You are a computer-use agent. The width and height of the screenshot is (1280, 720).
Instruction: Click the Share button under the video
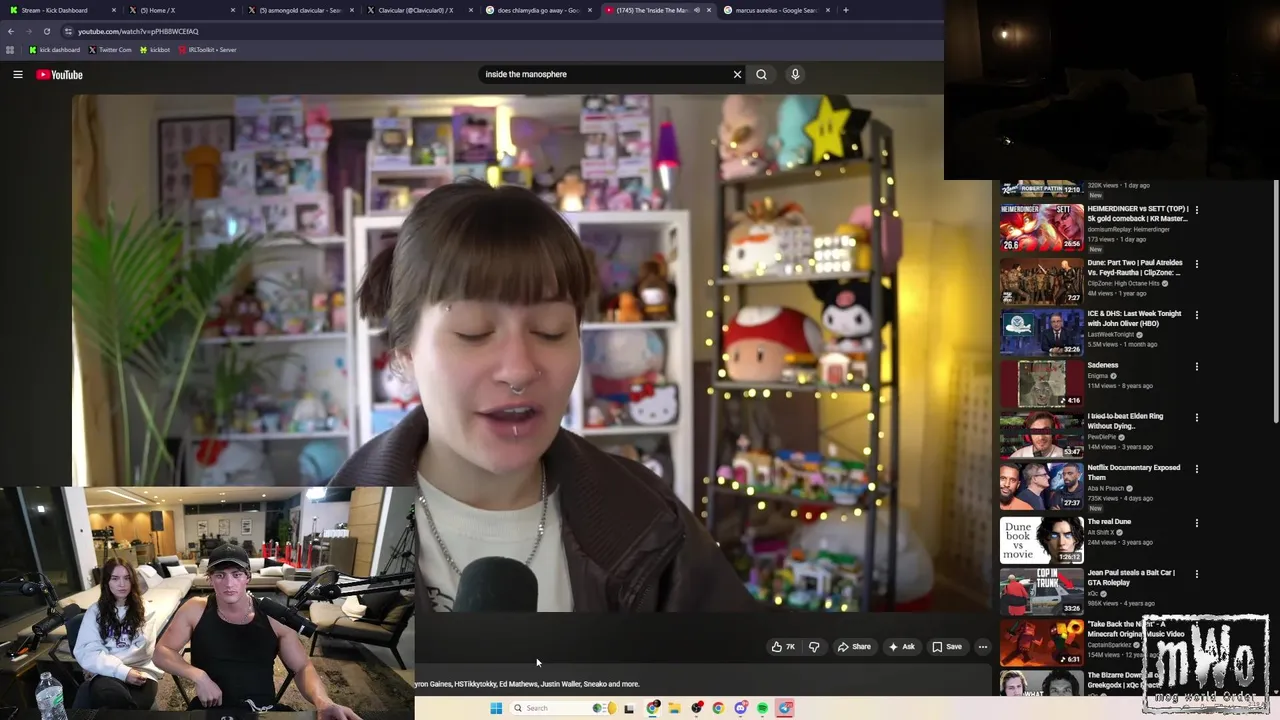(x=854, y=647)
